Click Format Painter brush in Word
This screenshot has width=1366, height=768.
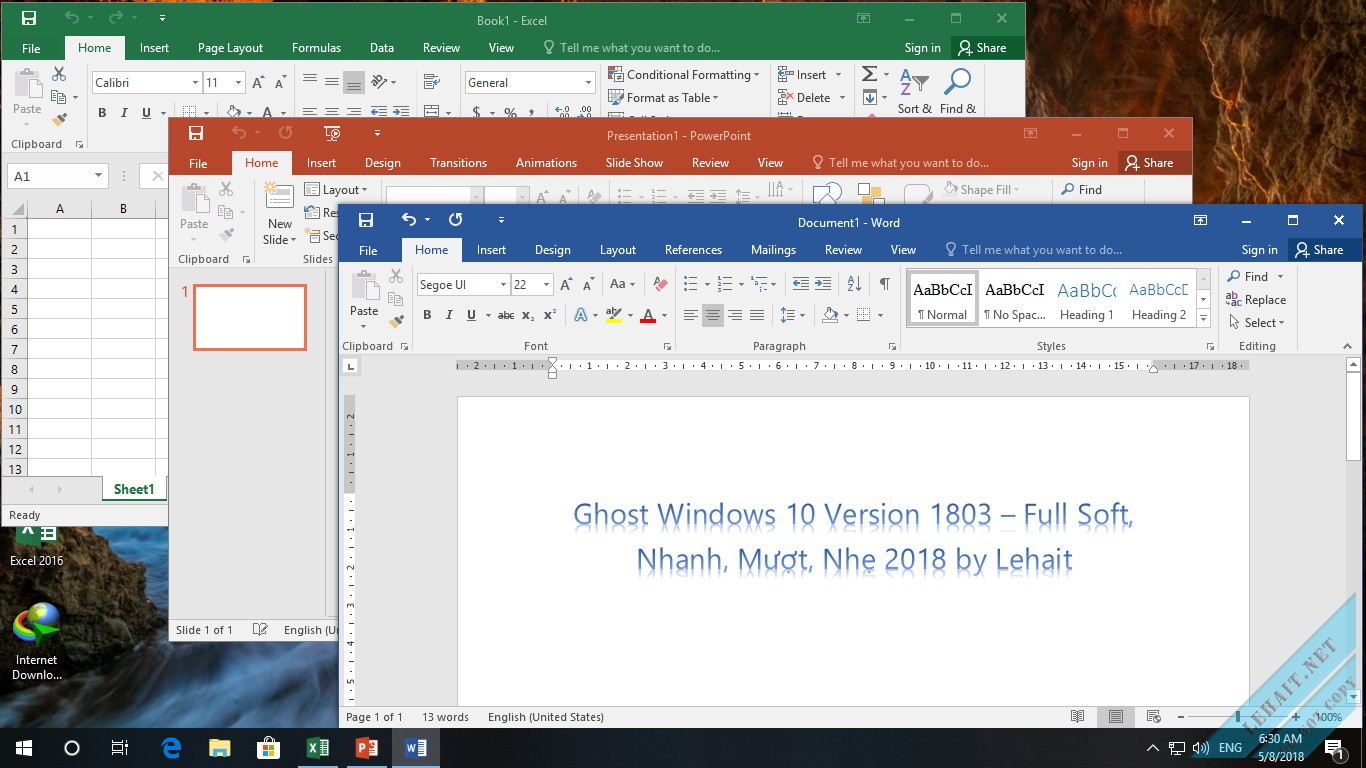pyautogui.click(x=396, y=321)
